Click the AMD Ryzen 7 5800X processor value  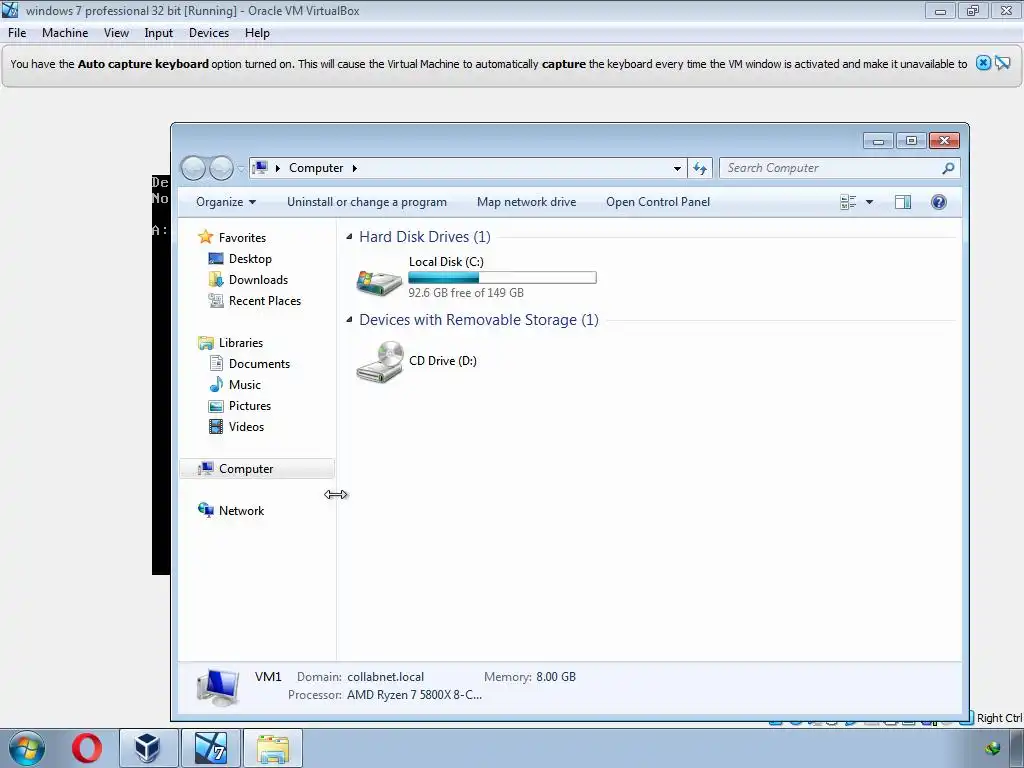(x=414, y=695)
